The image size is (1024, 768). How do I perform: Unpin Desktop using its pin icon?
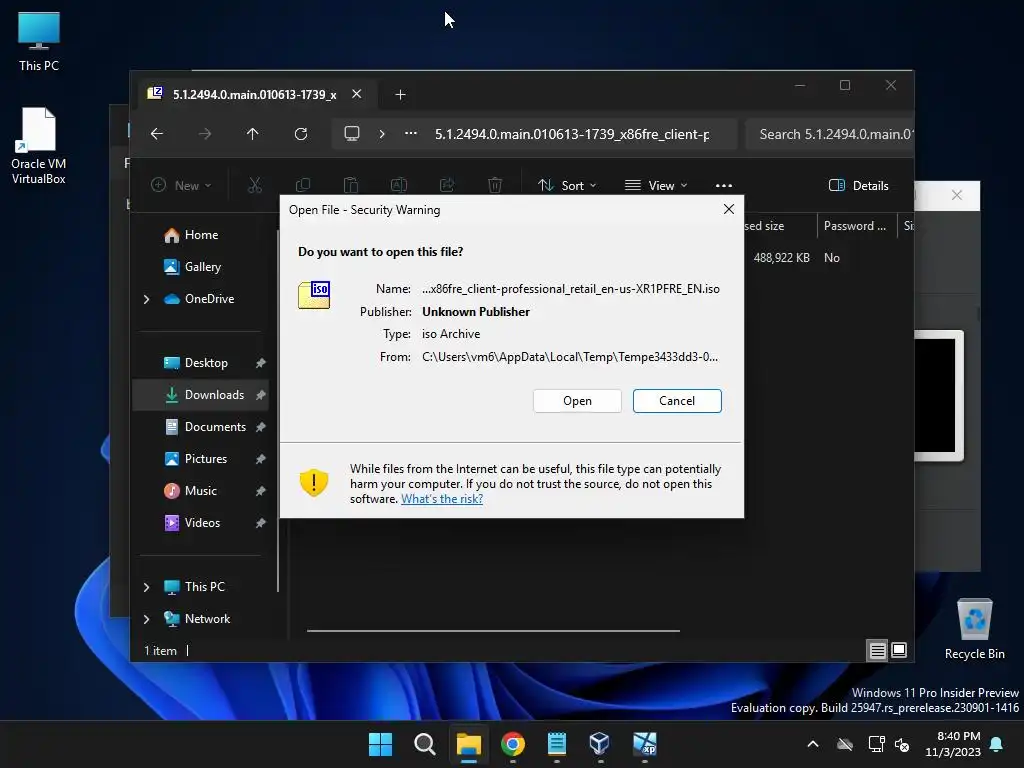point(261,363)
